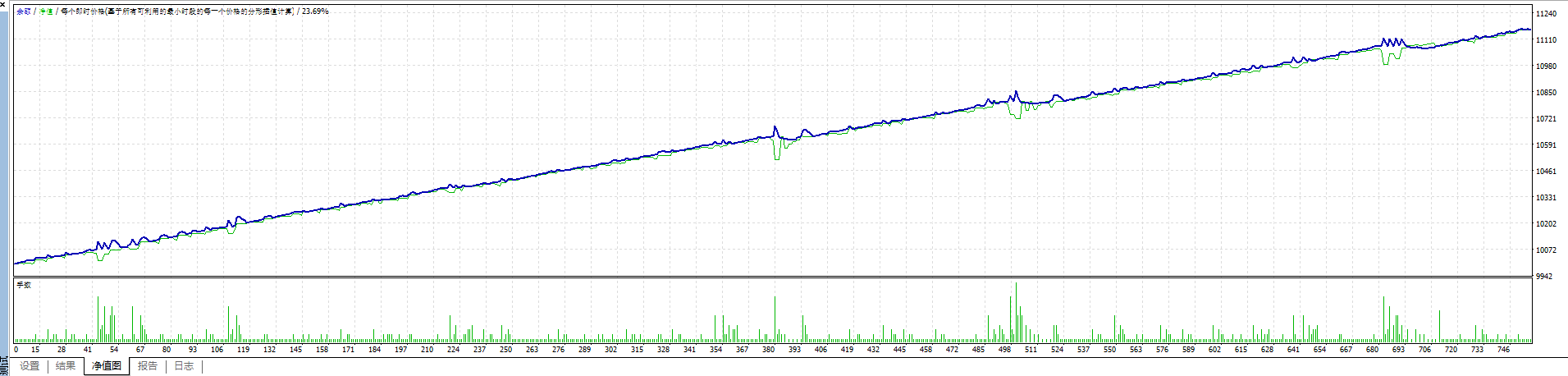This screenshot has height=376, width=1568.
Task: Click the 10461 y-axis value
Action: coord(1546,172)
